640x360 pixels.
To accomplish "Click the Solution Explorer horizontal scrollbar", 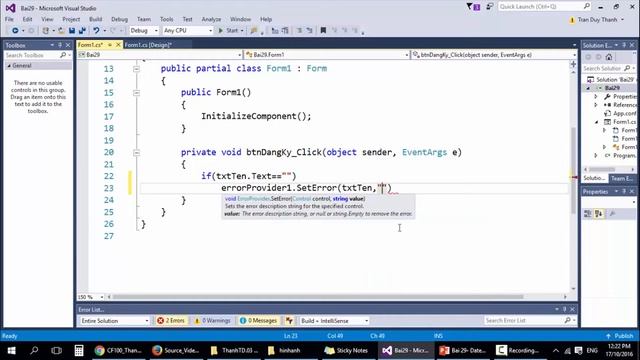I will coord(602,169).
